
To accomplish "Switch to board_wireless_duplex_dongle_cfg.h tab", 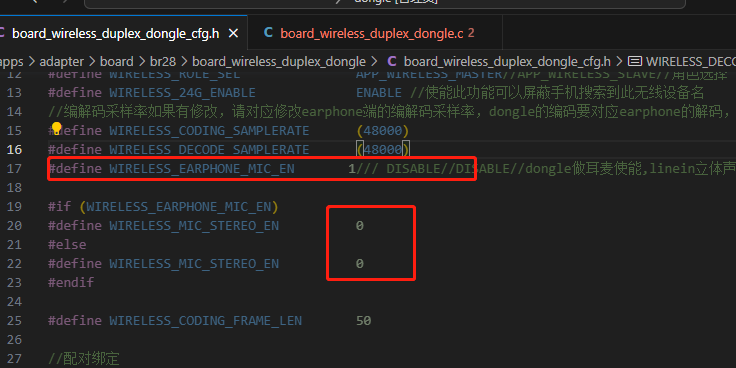I will coord(115,33).
